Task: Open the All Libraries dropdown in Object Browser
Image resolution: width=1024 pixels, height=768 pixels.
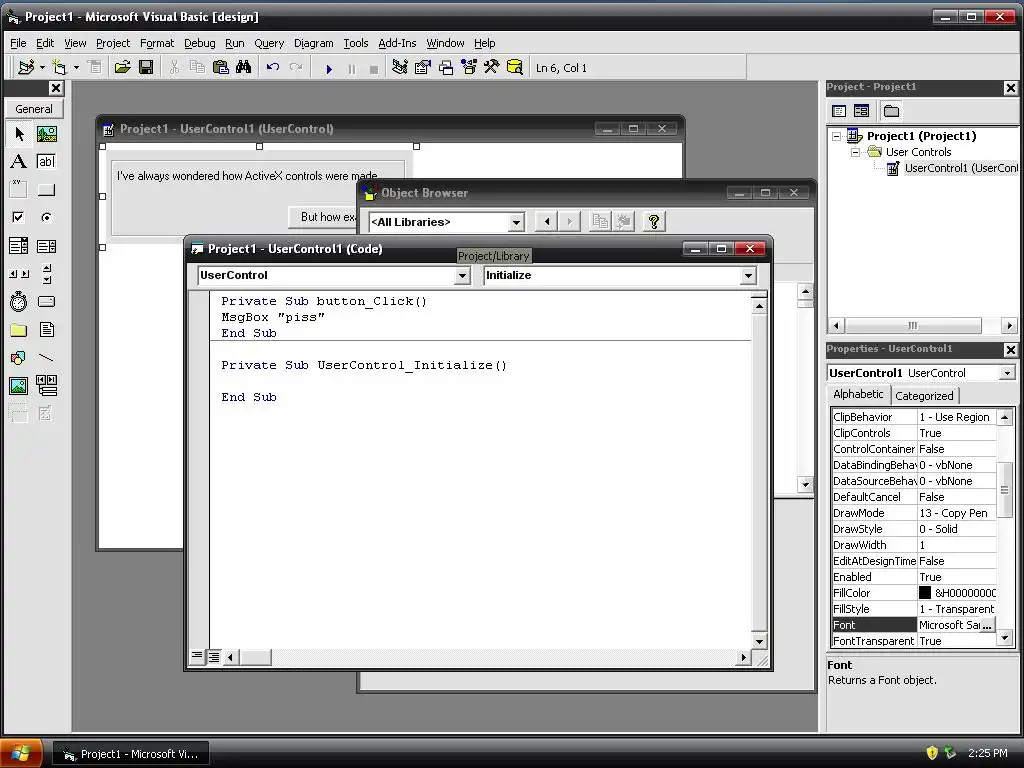Action: 516,223
